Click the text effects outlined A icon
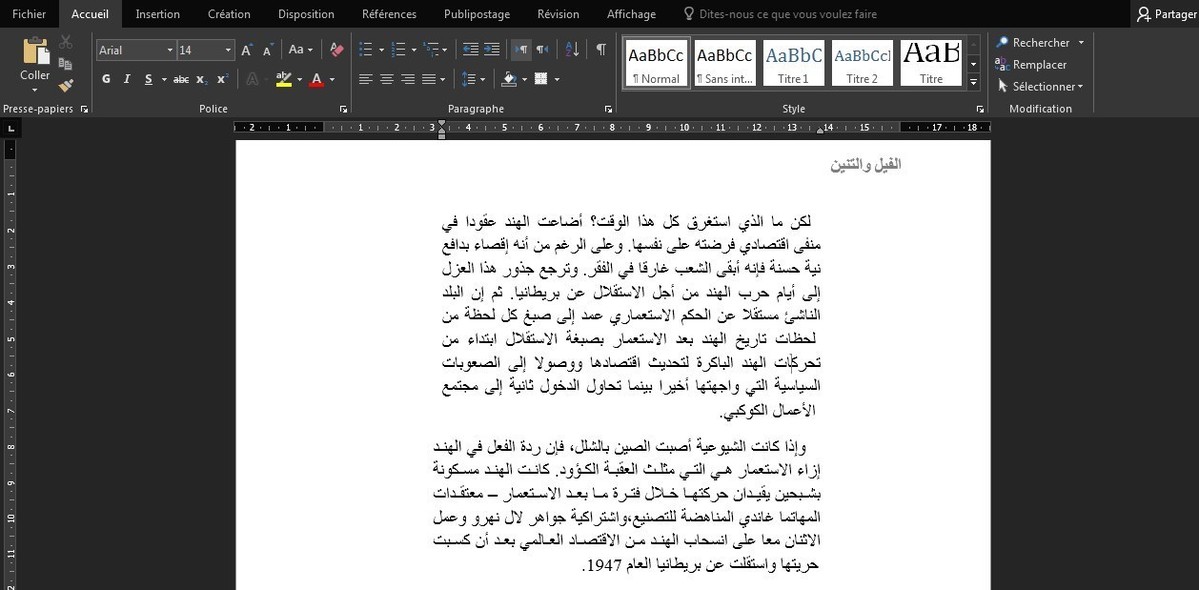This screenshot has width=1199, height=590. click(x=252, y=79)
